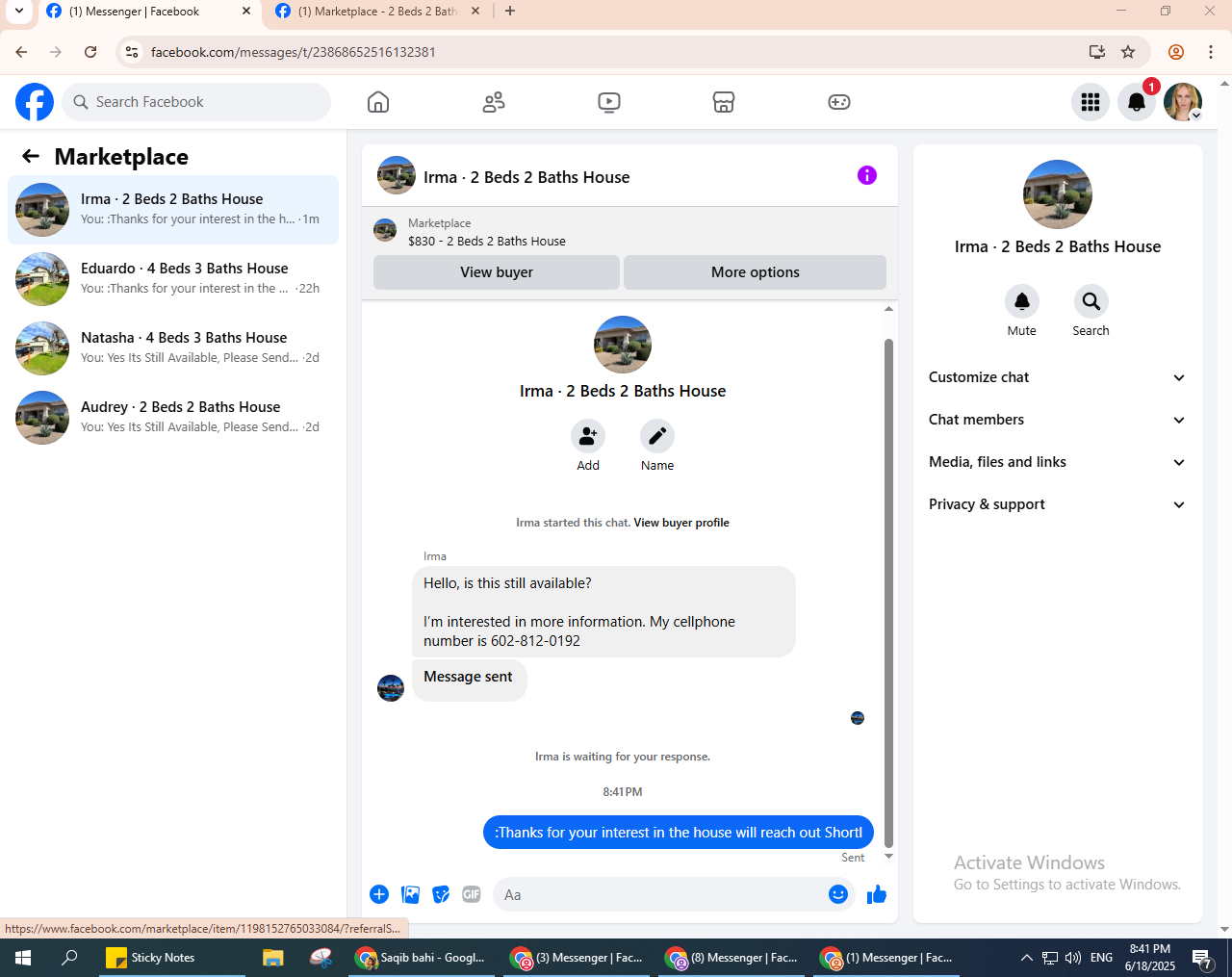This screenshot has height=977, width=1232.
Task: Click the View buyer button
Action: (x=497, y=272)
